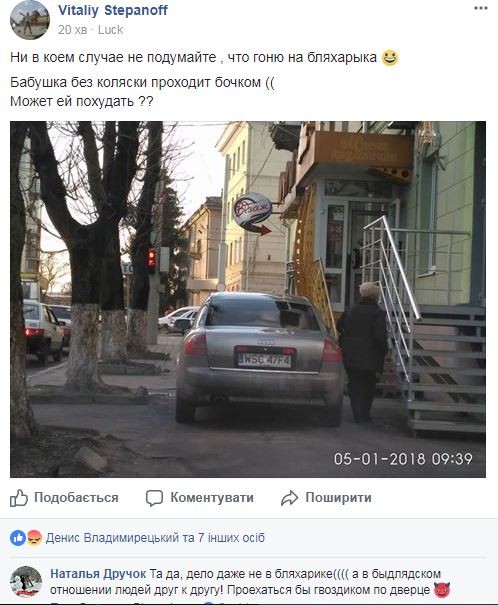The image size is (498, 605).
Task: Click Vitaliy Stepanoff's profile picture
Action: tap(30, 20)
